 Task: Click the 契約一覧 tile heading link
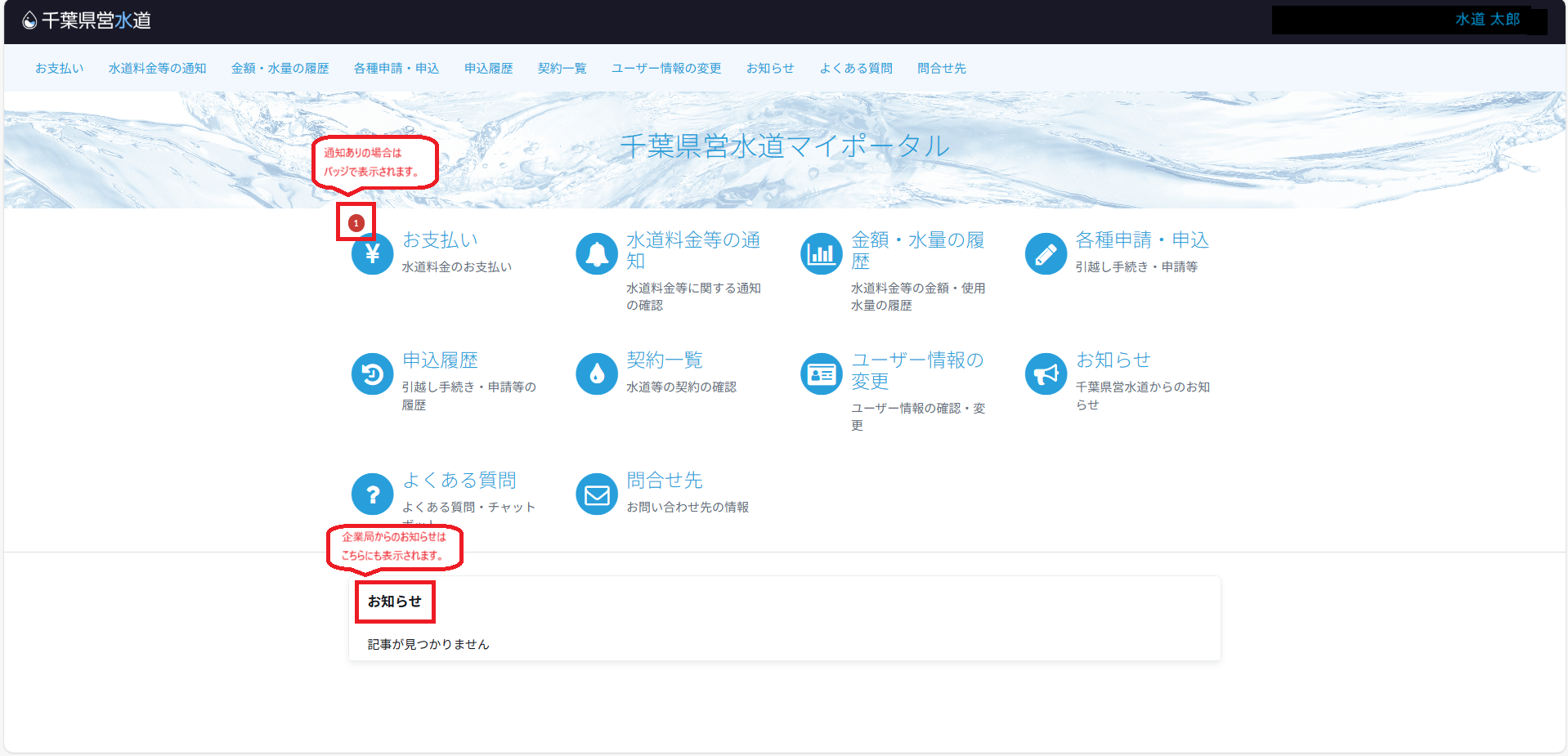tap(665, 360)
